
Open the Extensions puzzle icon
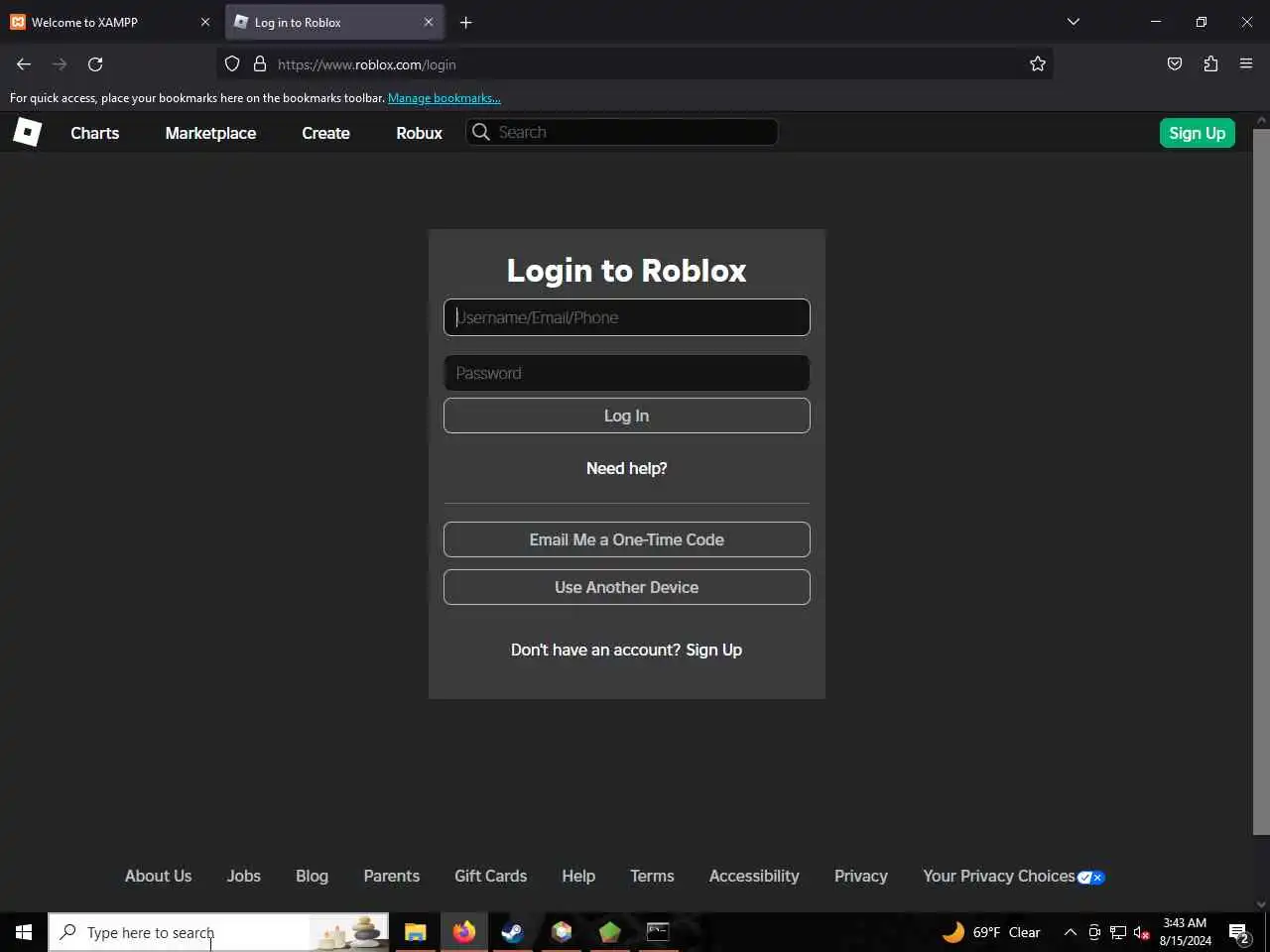tap(1210, 64)
